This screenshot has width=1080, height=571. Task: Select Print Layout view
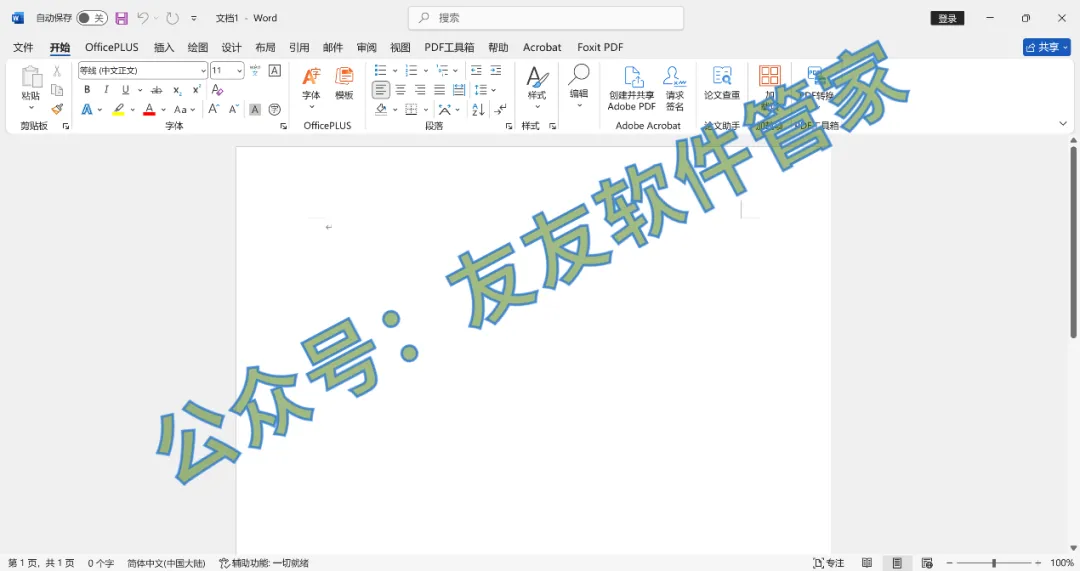point(897,563)
